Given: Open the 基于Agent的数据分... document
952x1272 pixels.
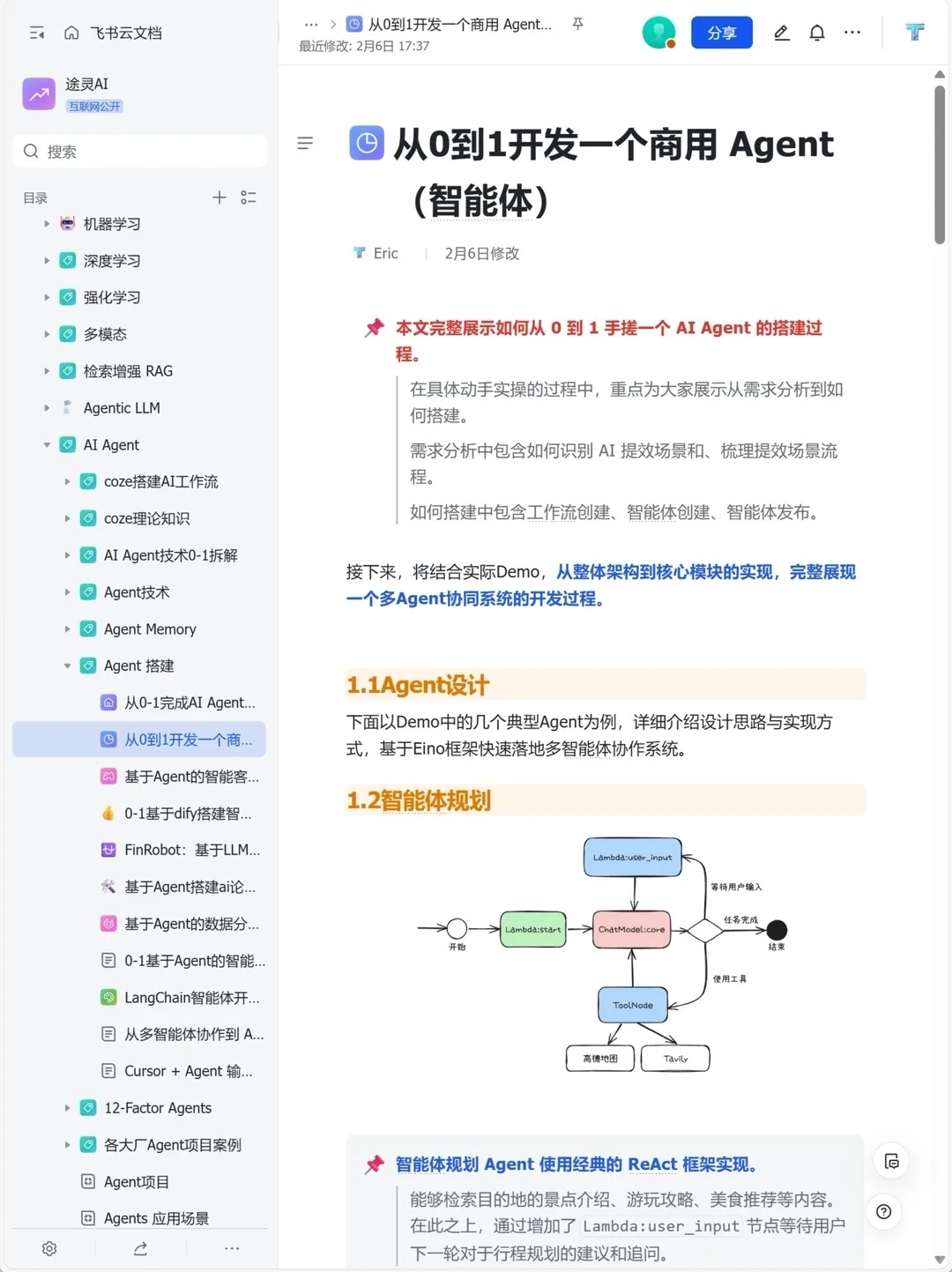Looking at the screenshot, I should point(191,924).
